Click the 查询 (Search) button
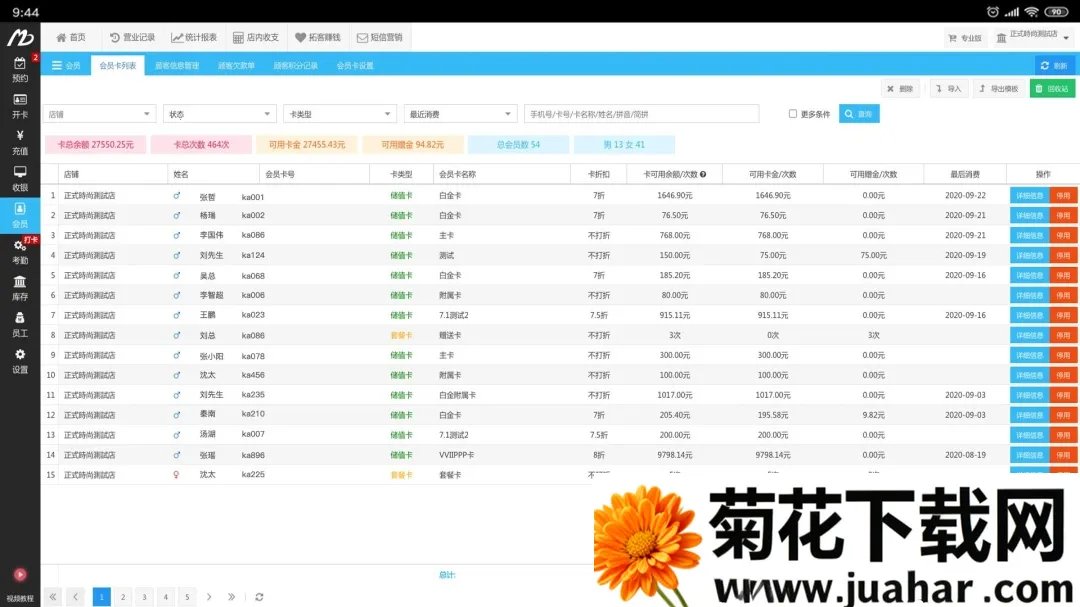The height and width of the screenshot is (607, 1080). pos(861,113)
